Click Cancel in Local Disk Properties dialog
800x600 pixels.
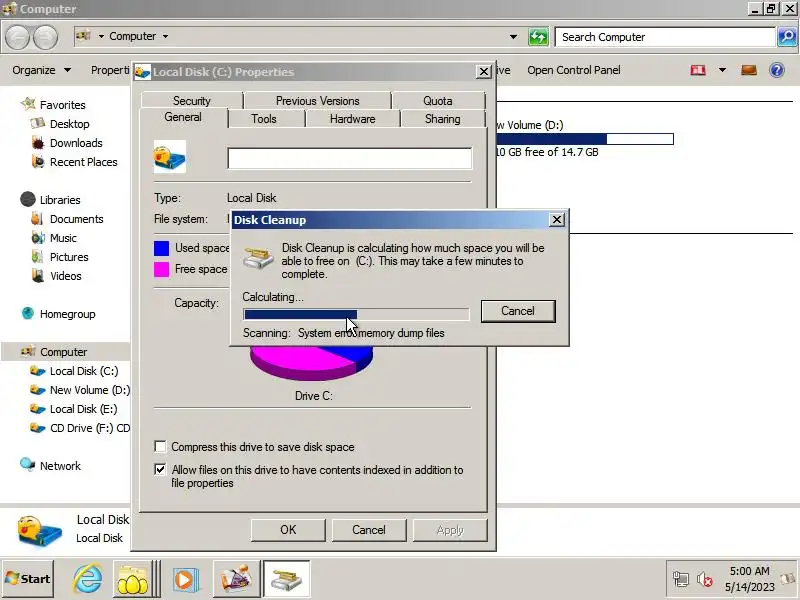point(368,530)
